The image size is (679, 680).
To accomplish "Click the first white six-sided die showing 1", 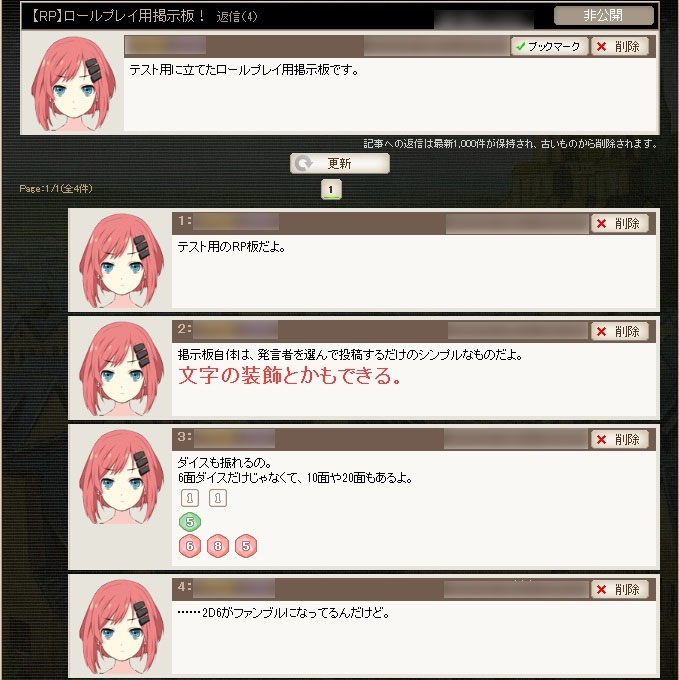I will (189, 498).
